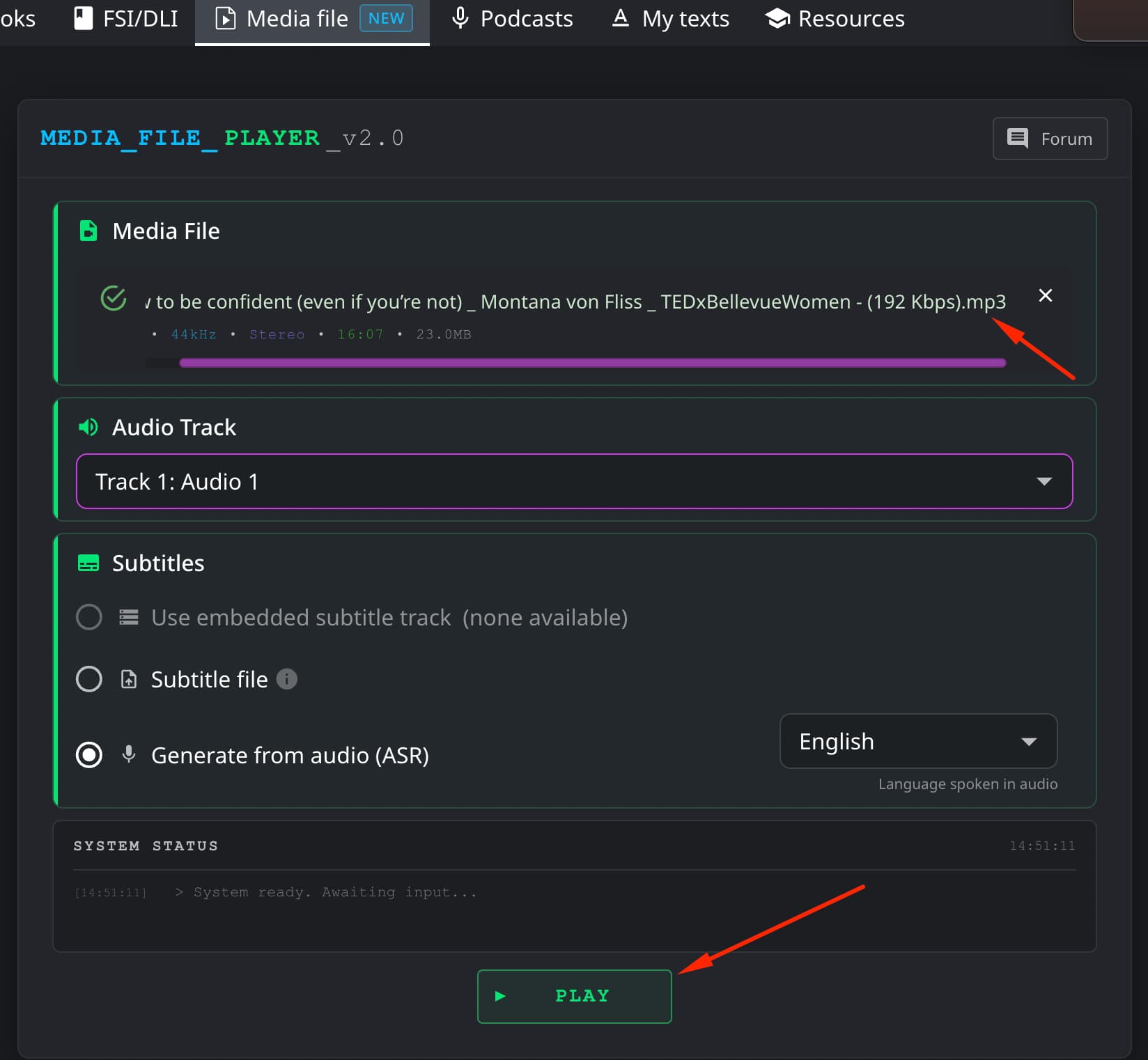Click the purple media file progress bar
The width and height of the screenshot is (1148, 1060).
(592, 363)
